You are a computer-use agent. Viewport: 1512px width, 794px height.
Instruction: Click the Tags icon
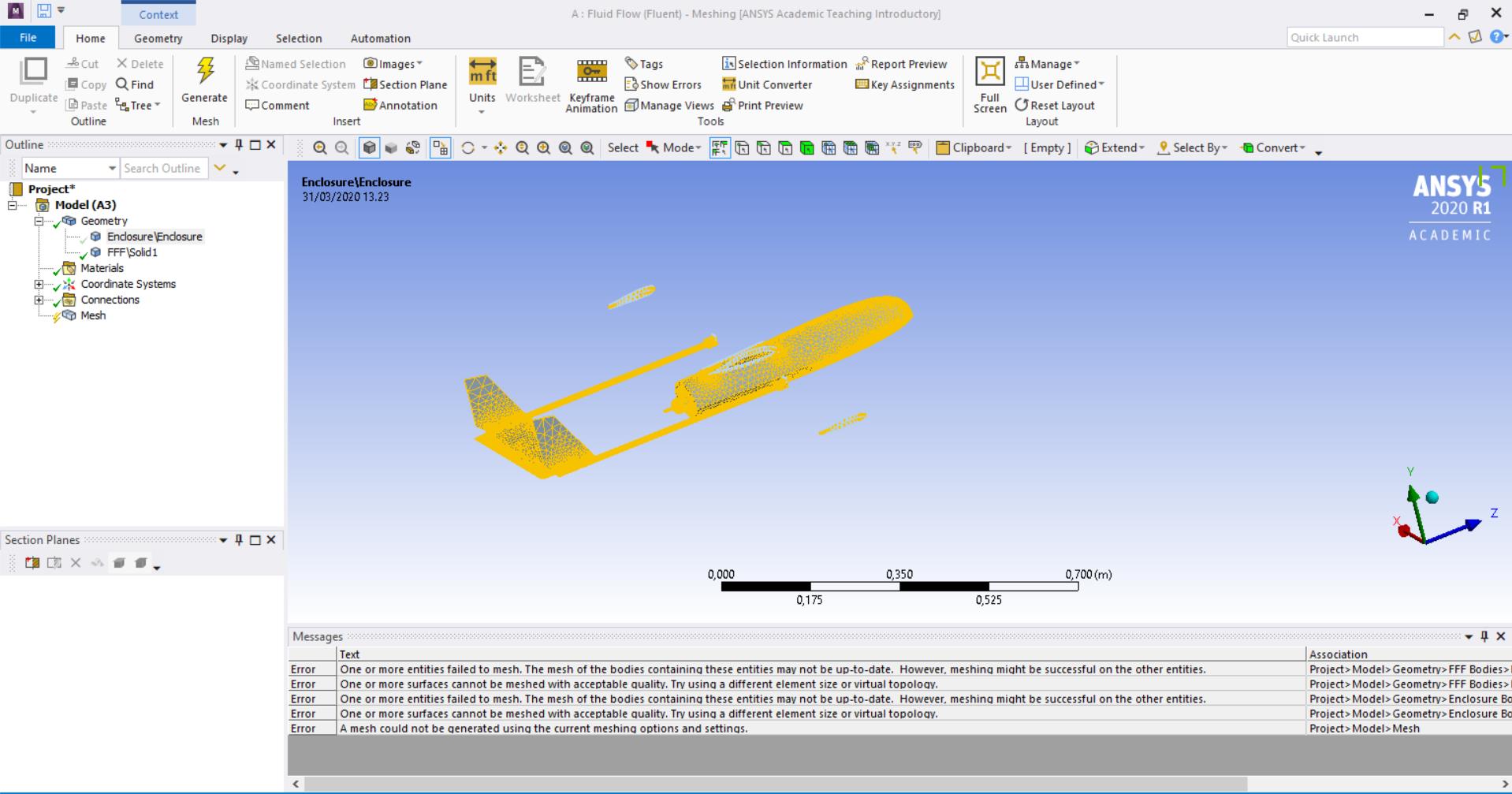(x=631, y=64)
